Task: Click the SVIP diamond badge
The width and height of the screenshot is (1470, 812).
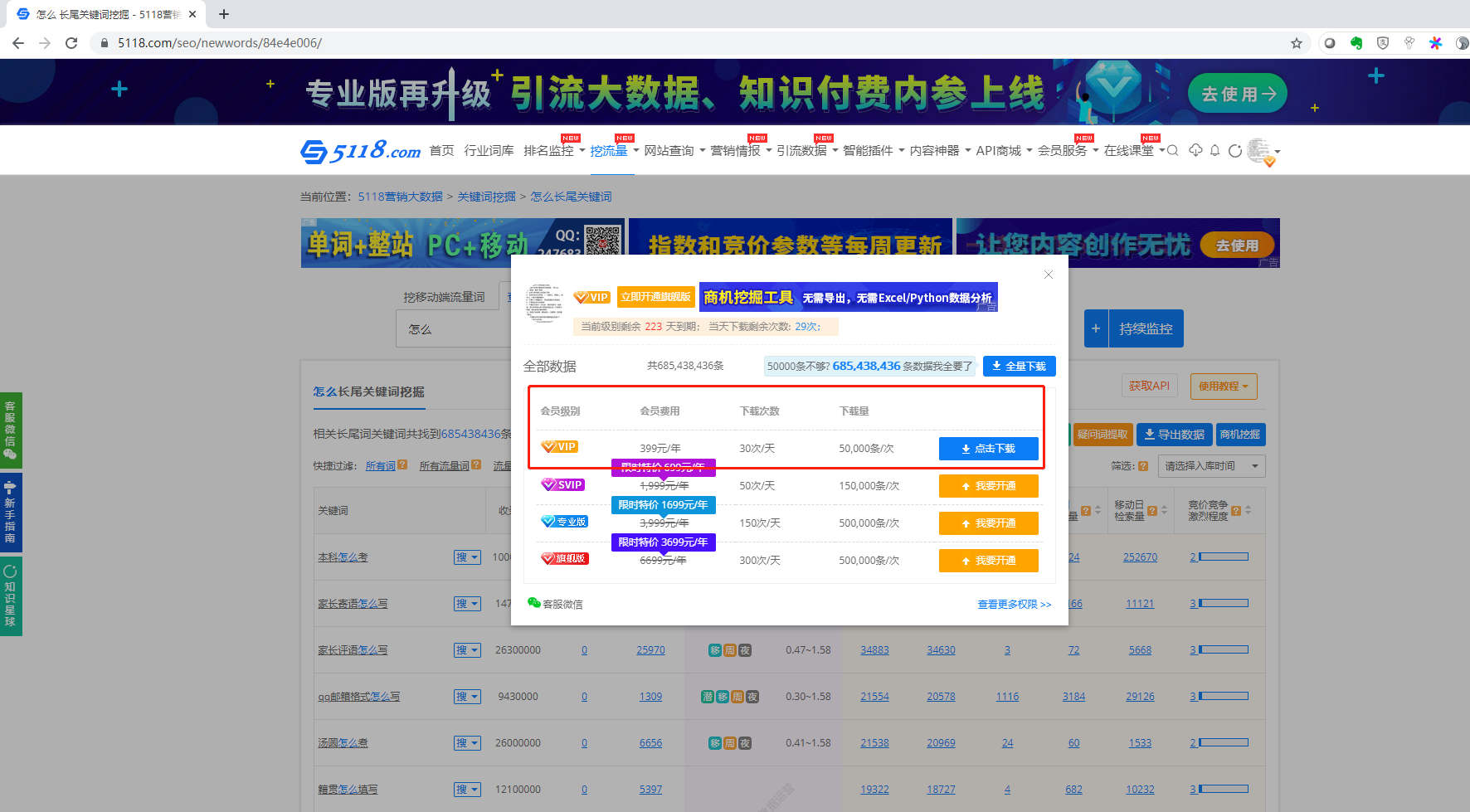Action: click(562, 484)
